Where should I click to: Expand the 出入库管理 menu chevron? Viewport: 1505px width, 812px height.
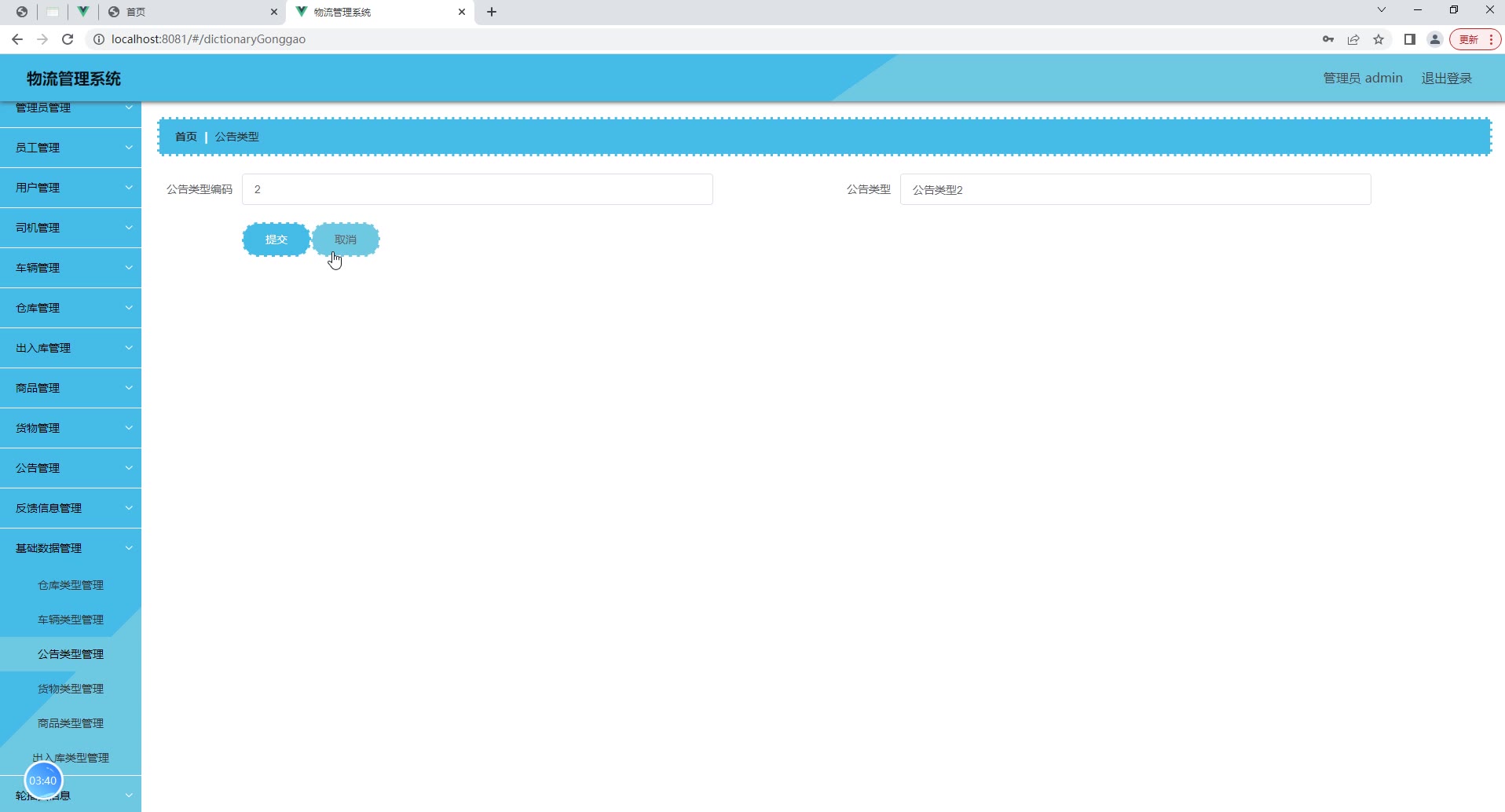pos(129,348)
